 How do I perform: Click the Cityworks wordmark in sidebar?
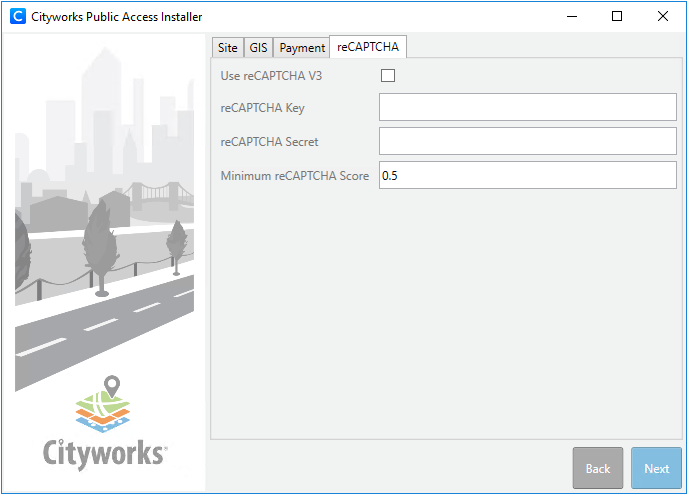point(105,453)
